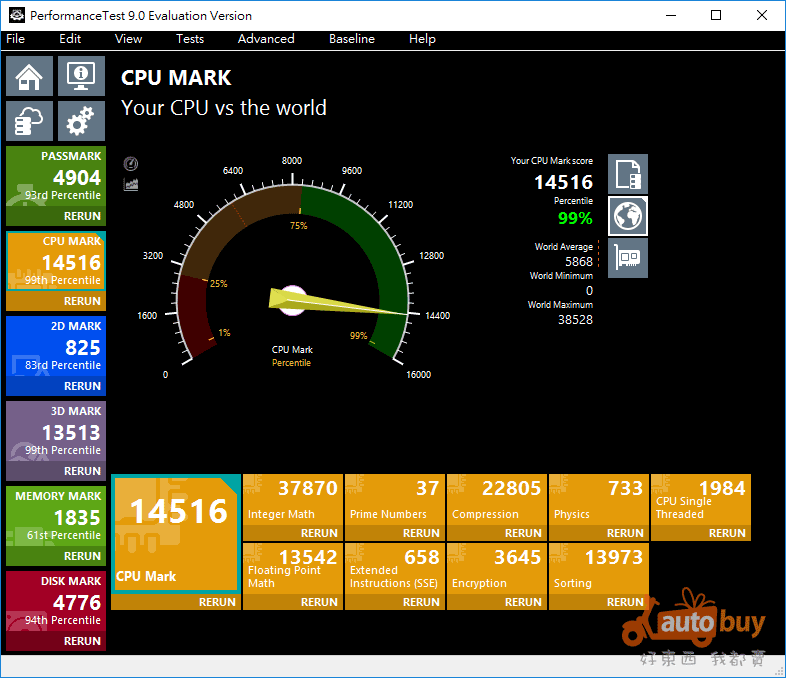Select the Floating Point Math 13542 tile
The height and width of the screenshot is (678, 786).
(293, 569)
